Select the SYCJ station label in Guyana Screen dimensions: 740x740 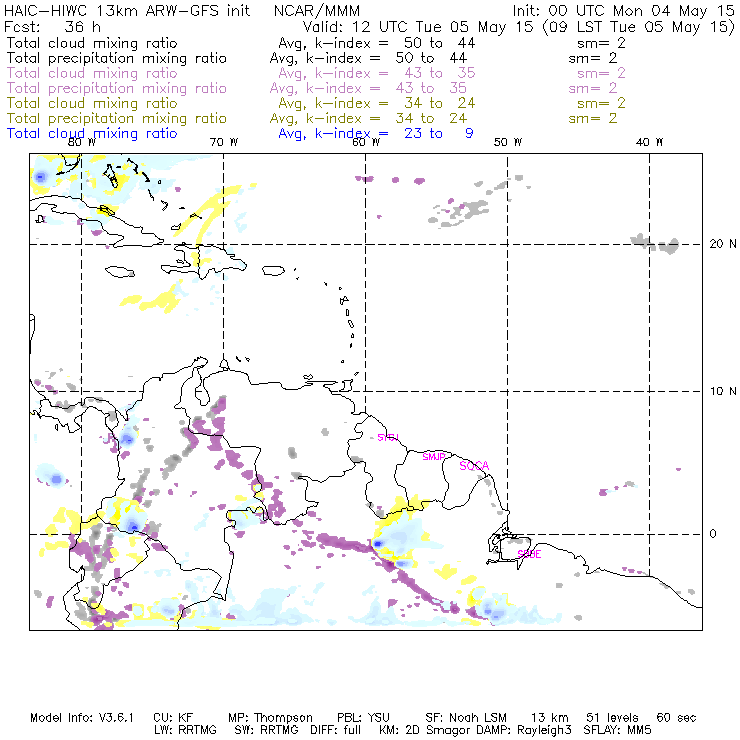(387, 437)
